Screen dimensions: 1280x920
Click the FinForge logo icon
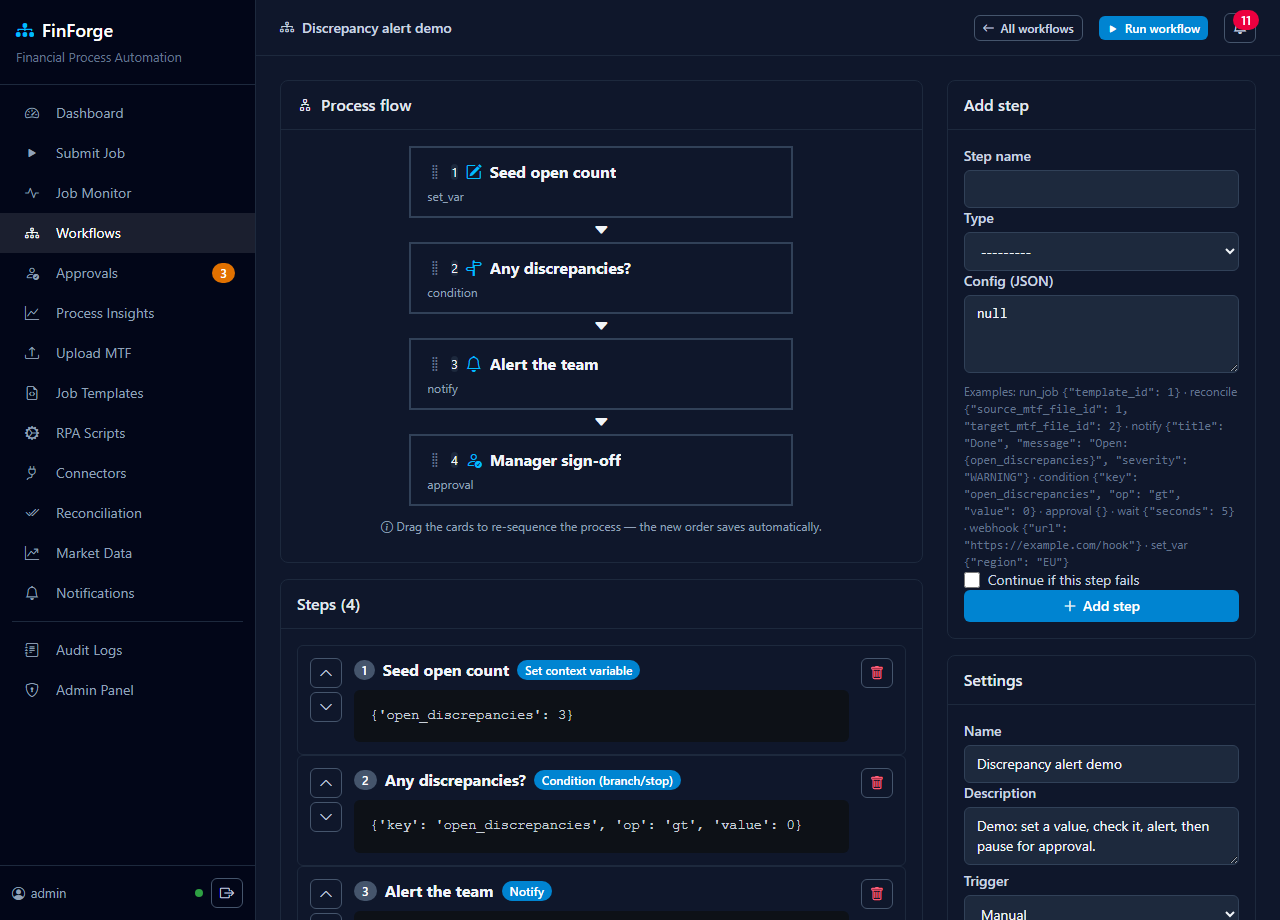click(x=25, y=31)
